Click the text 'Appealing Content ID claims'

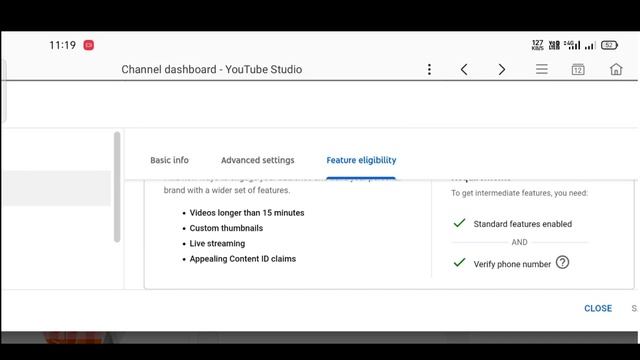pos(242,259)
